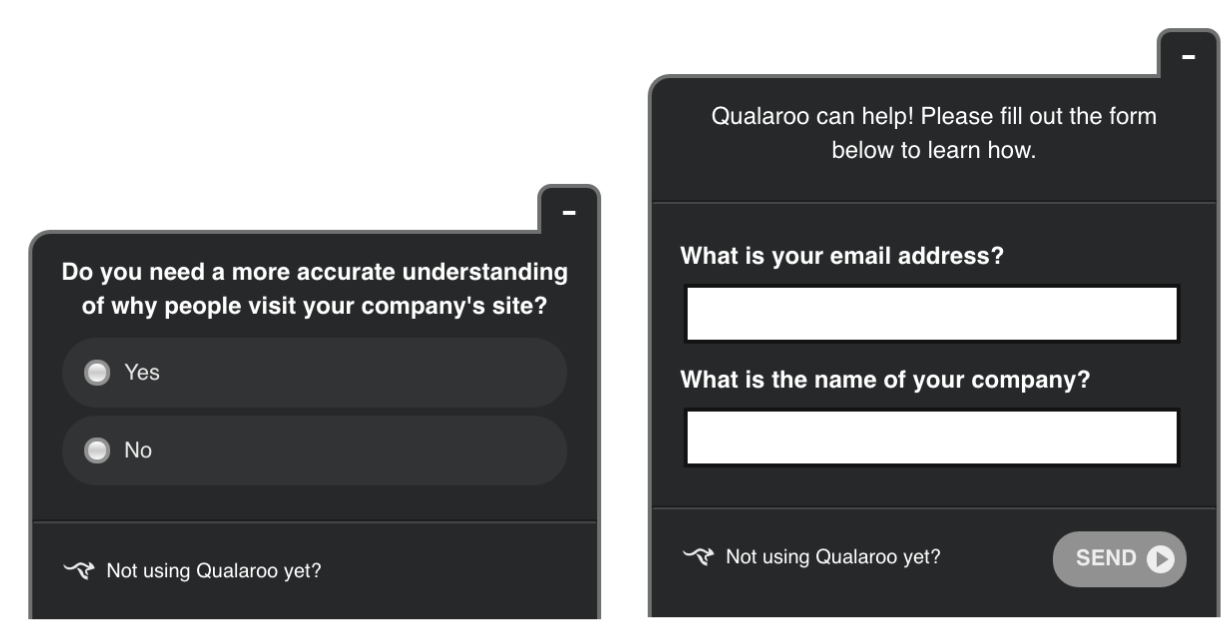This screenshot has width=1224, height=636.
Task: Click blank area of the Yes answer pill
Action: coord(360,373)
